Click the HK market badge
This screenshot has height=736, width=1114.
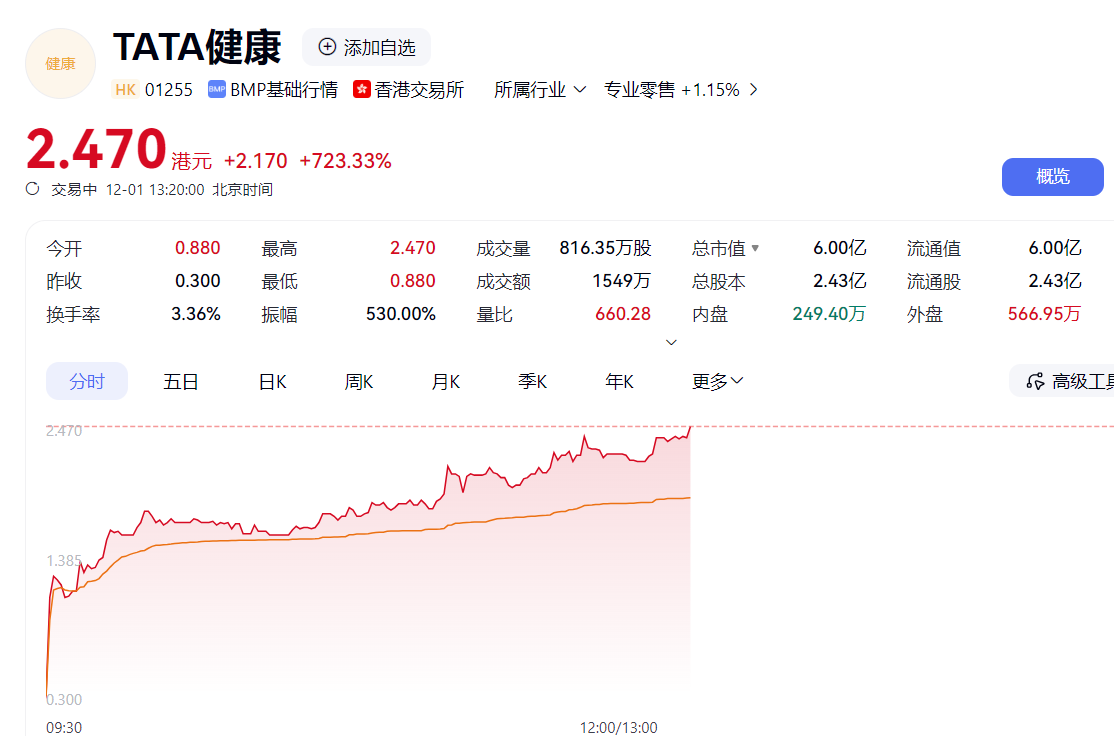coord(126,90)
